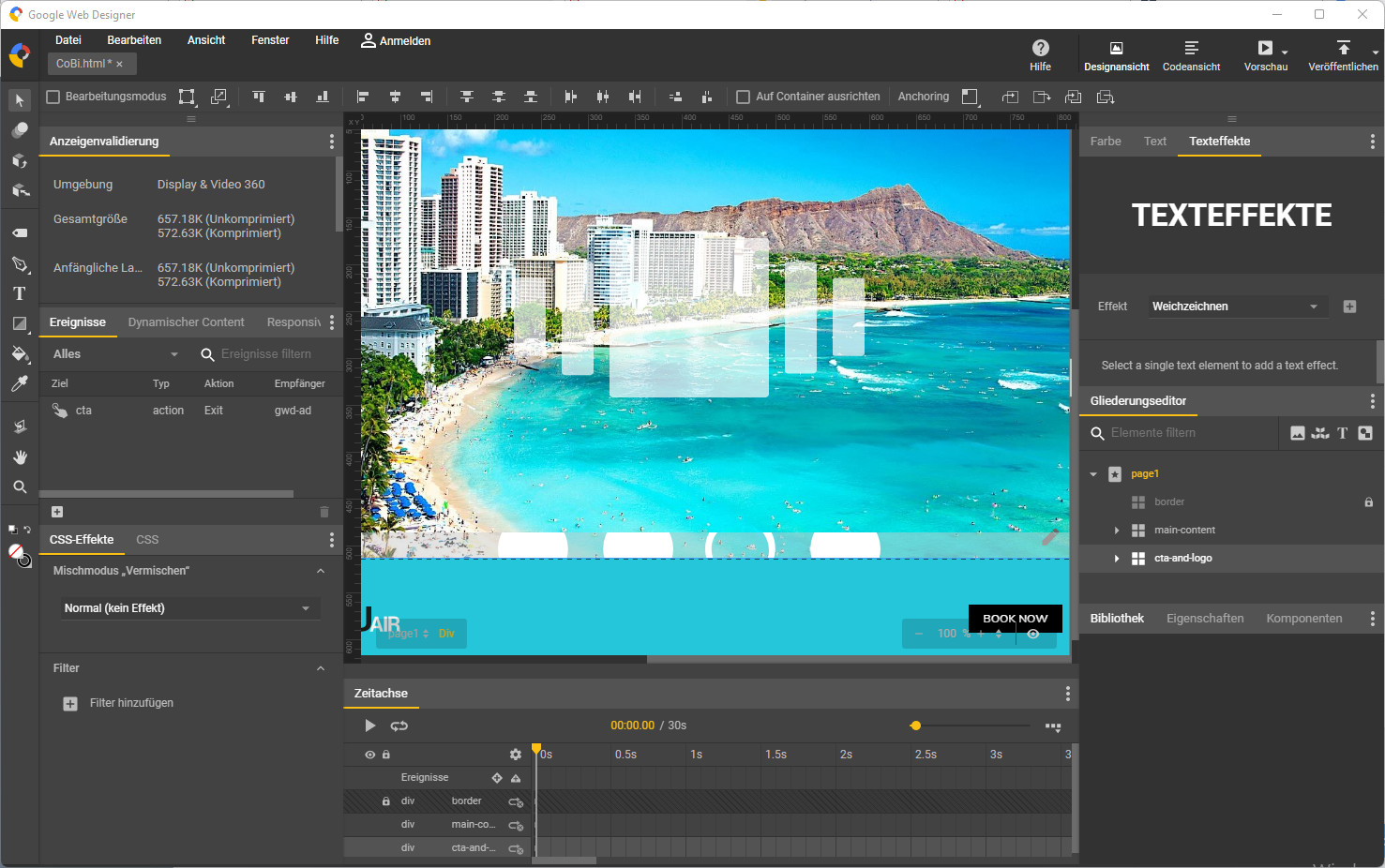This screenshot has width=1385, height=868.
Task: Select the Text tool in the toolbar
Action: click(x=19, y=292)
